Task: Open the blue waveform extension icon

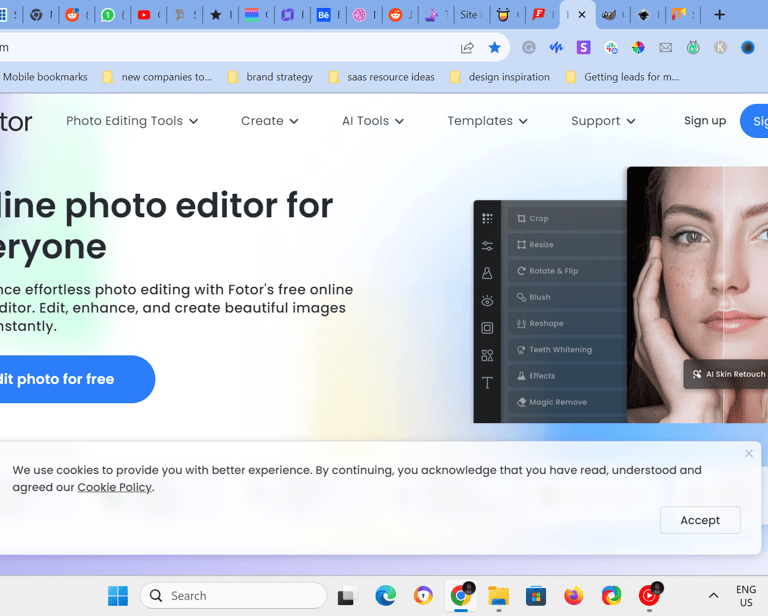Action: pyautogui.click(x=556, y=47)
